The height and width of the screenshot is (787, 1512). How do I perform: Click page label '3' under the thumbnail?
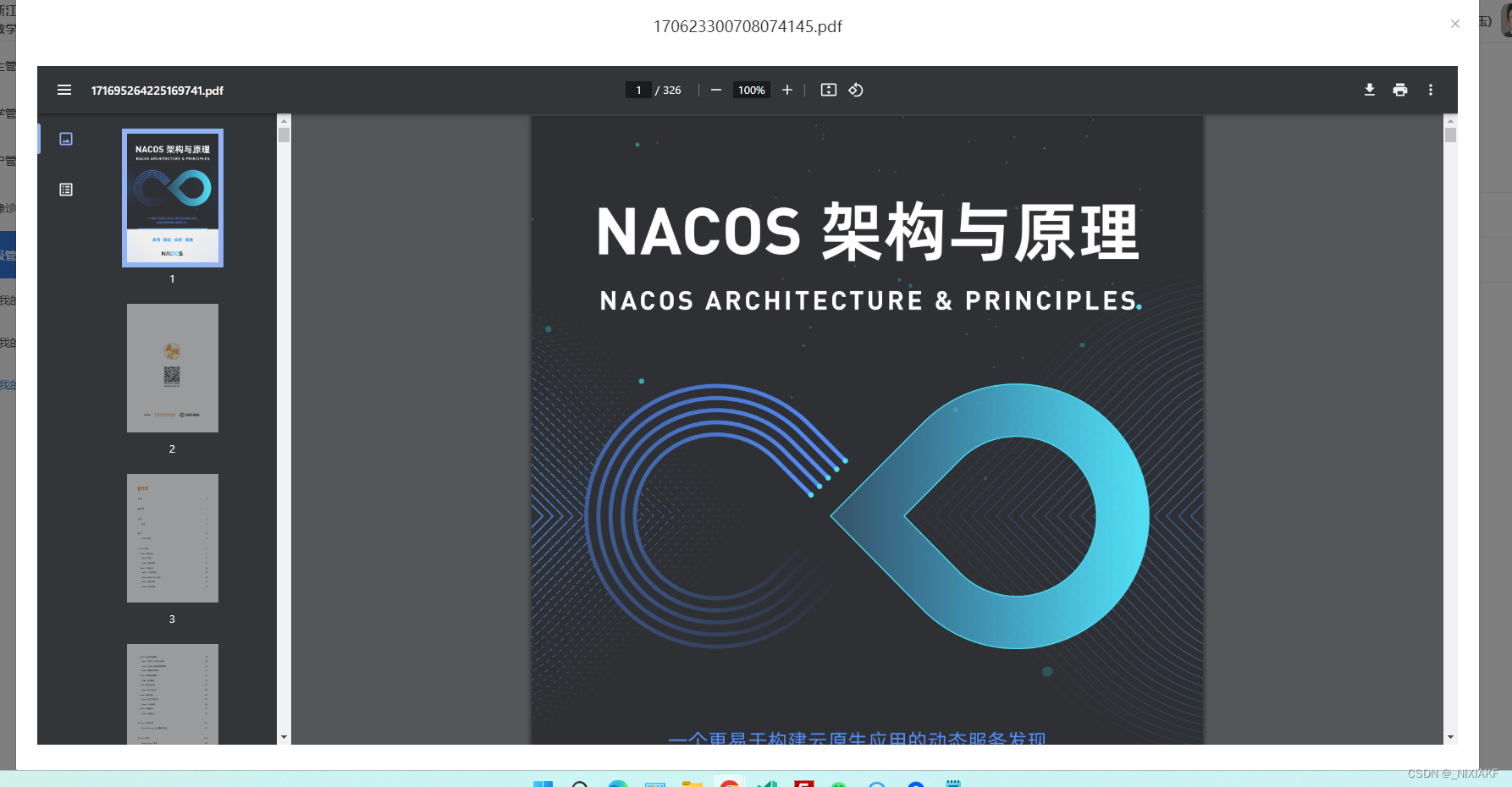coord(172,619)
